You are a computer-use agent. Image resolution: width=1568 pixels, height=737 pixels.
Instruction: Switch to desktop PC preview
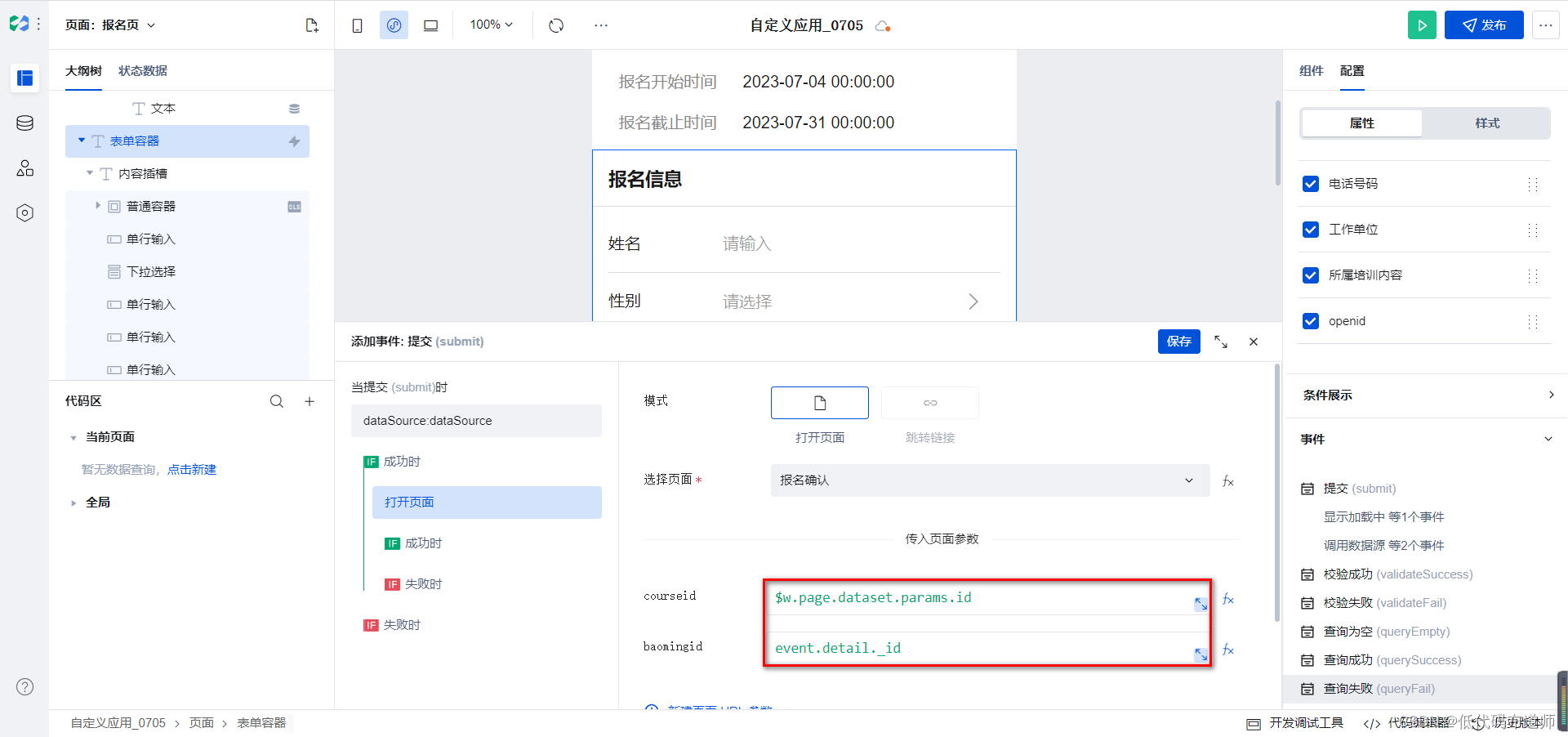(430, 25)
